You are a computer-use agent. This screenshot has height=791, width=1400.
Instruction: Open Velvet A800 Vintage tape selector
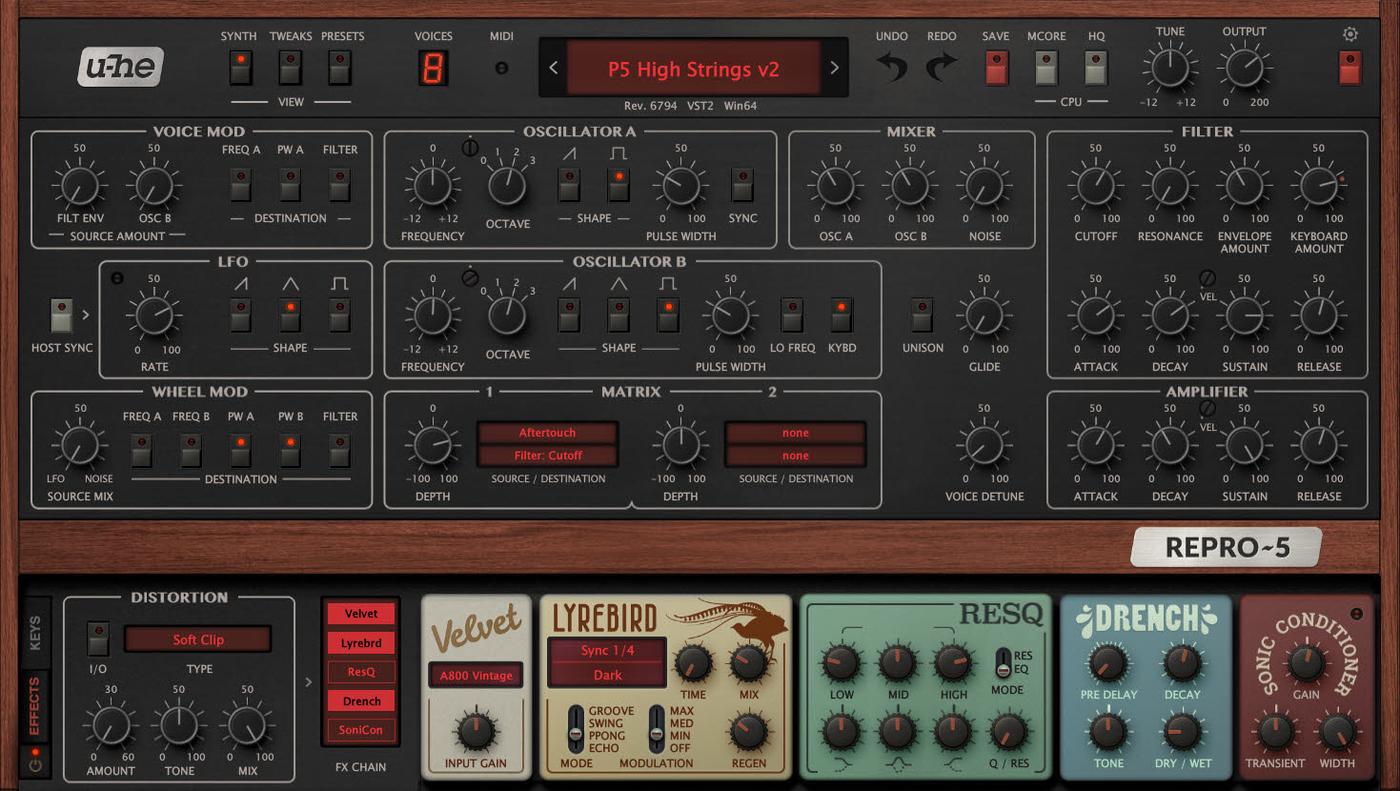tap(476, 675)
